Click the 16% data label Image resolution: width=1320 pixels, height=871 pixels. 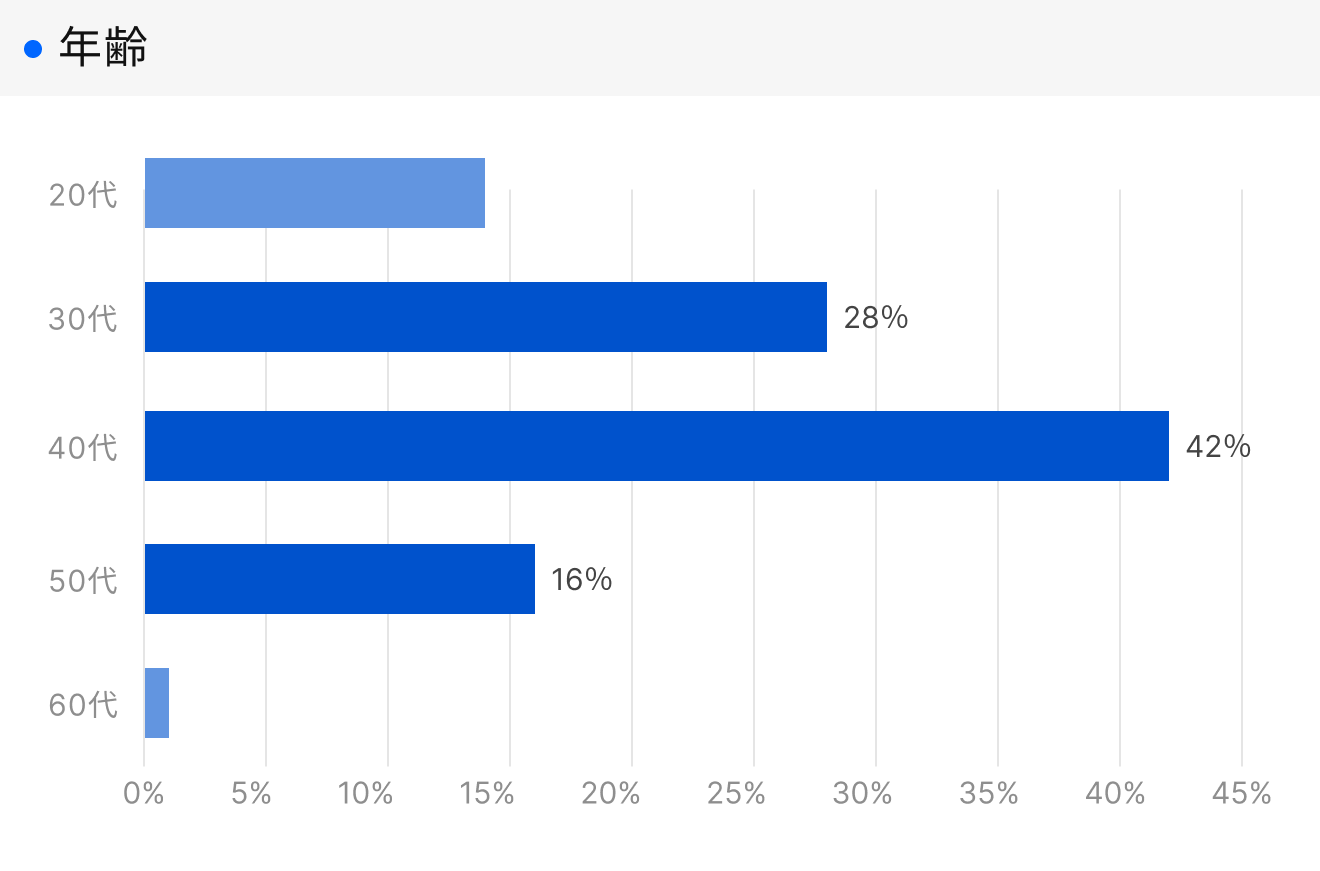581,580
